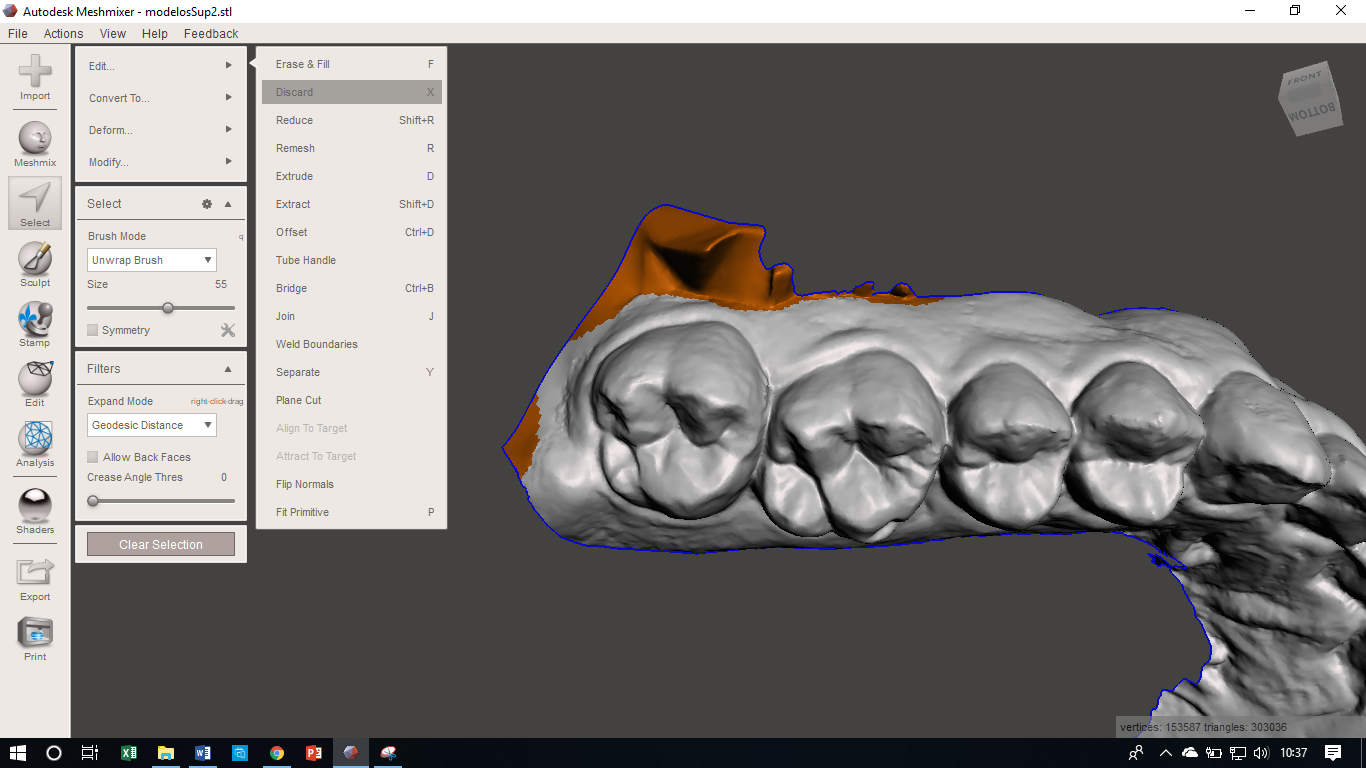This screenshot has height=768, width=1366.
Task: Click the Meshmixer taskbar icon
Action: pos(351,753)
